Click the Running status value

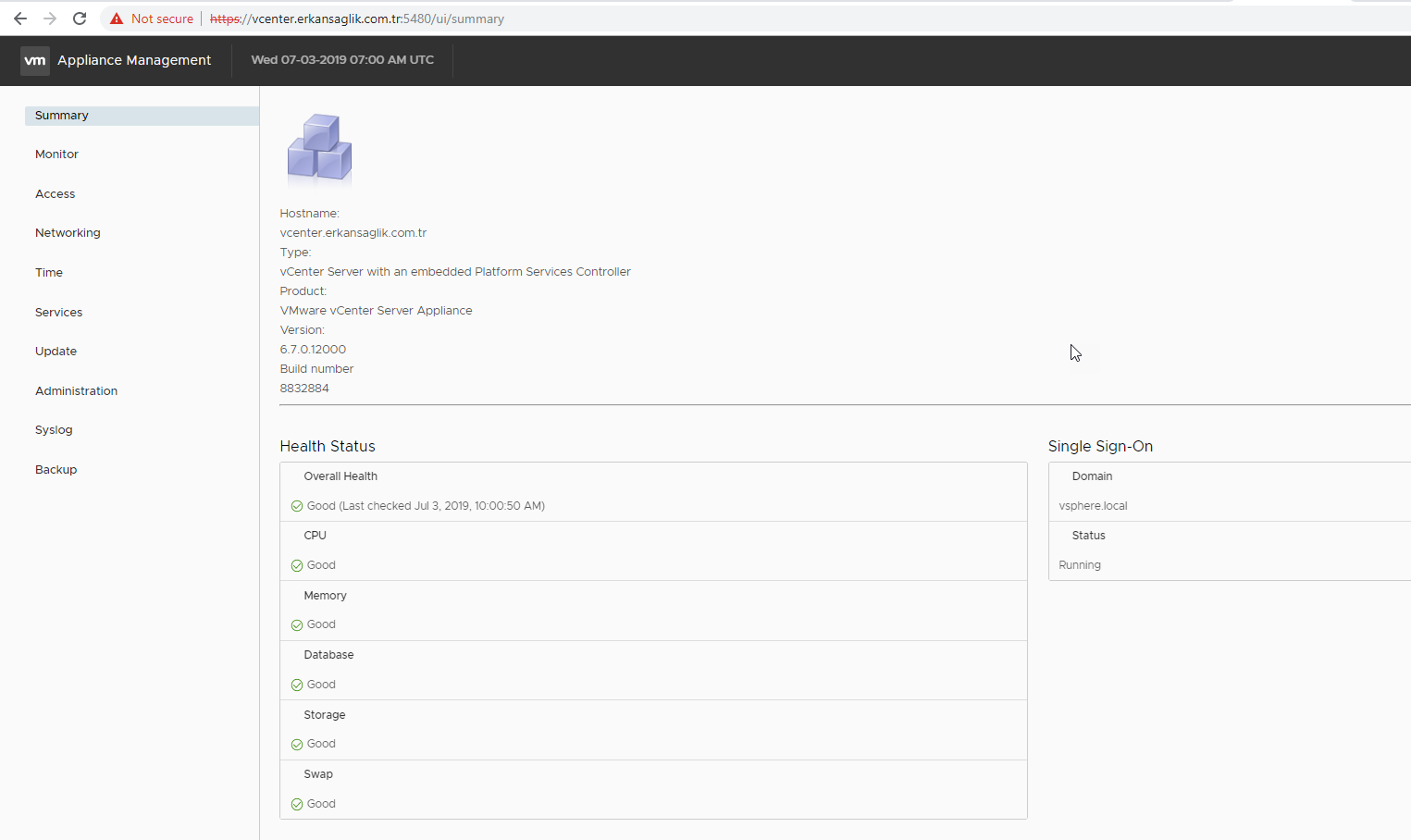1080,565
